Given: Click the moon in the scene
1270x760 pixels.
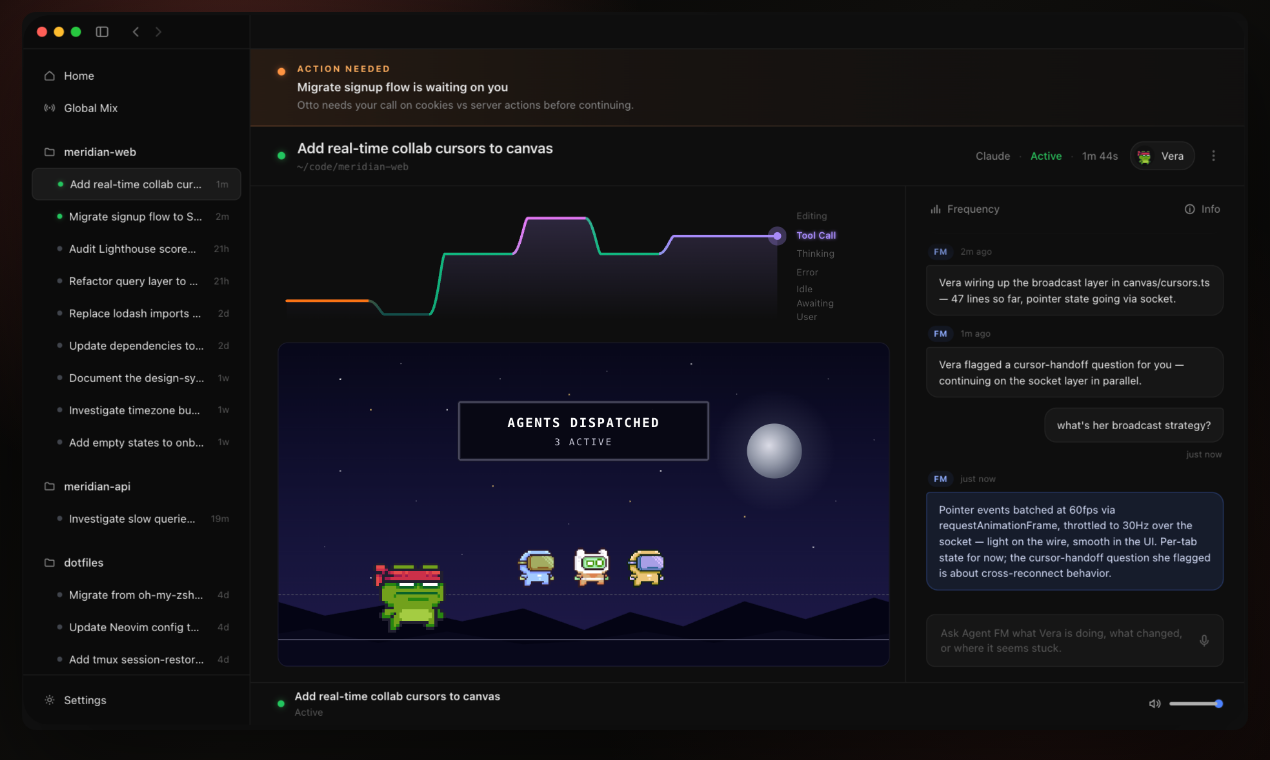Looking at the screenshot, I should coord(774,451).
